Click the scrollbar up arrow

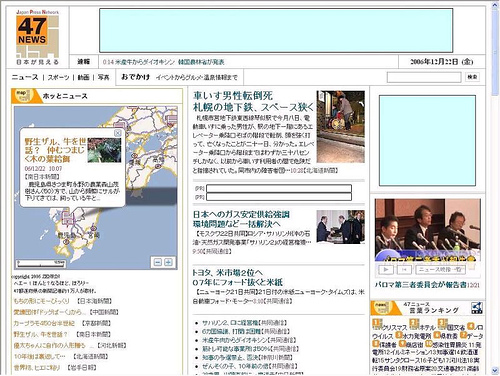[x=495, y=5]
